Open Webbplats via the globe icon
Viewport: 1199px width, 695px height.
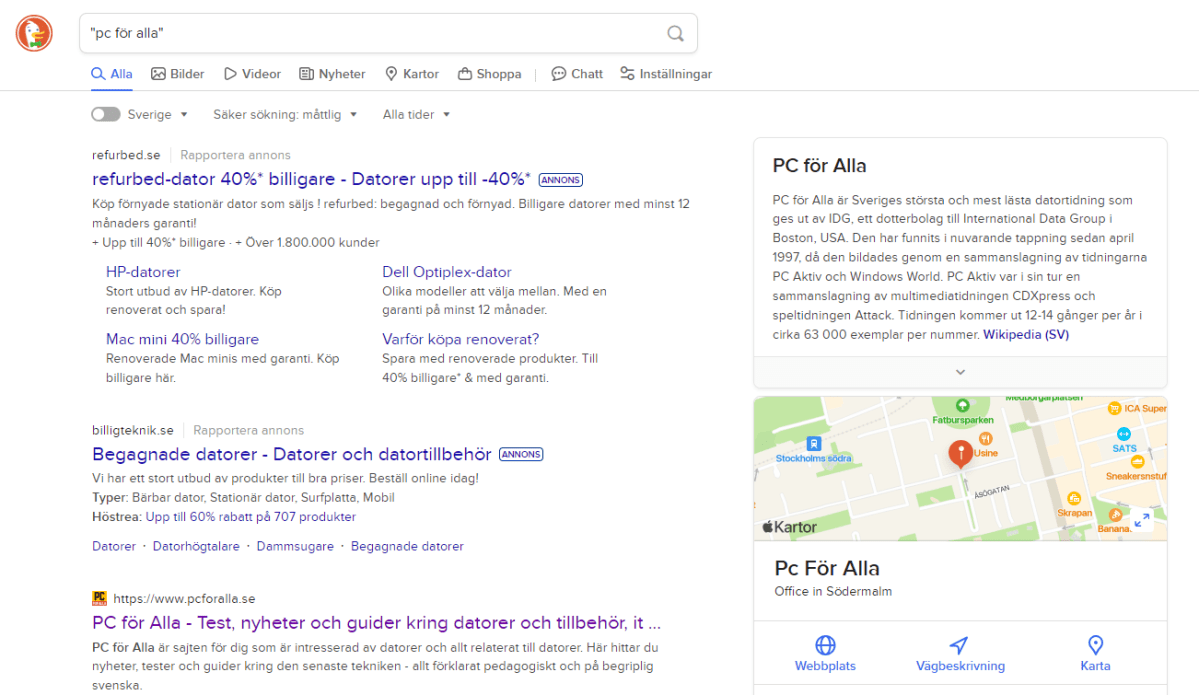point(824,645)
